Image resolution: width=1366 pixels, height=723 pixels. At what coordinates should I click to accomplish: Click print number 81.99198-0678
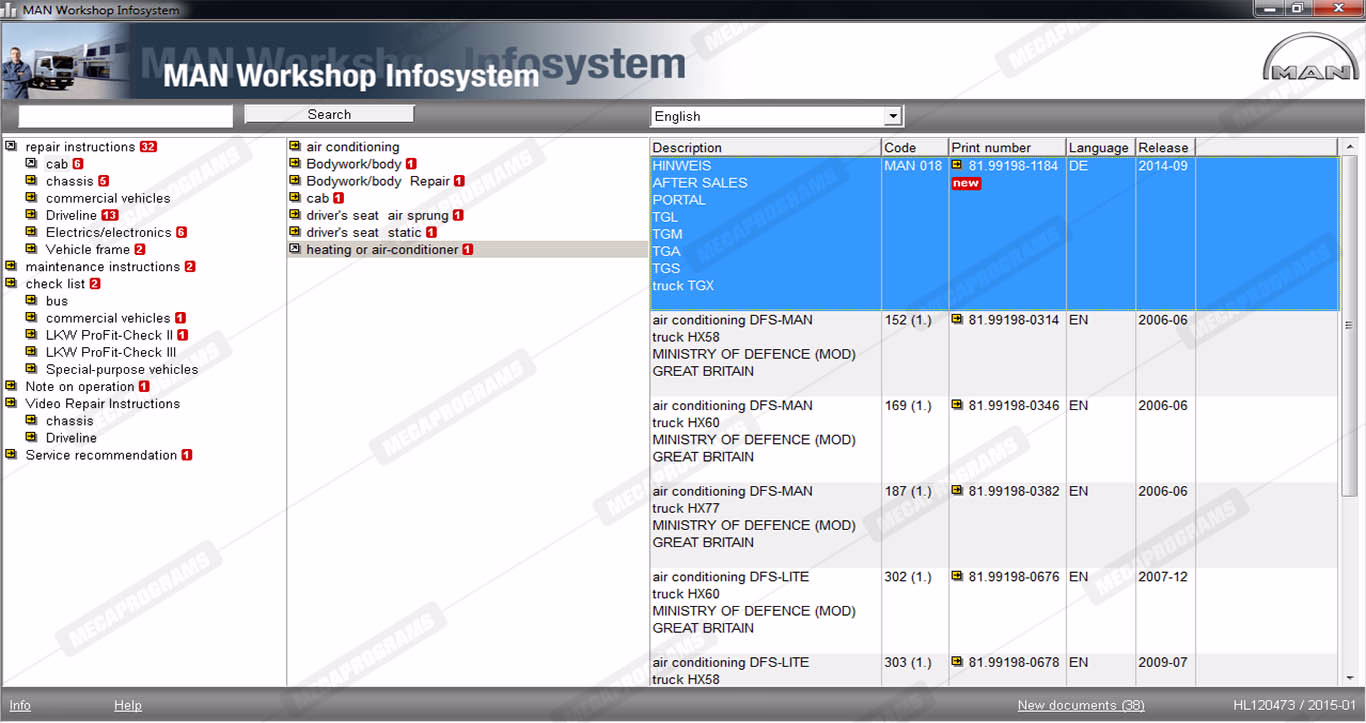(1013, 662)
